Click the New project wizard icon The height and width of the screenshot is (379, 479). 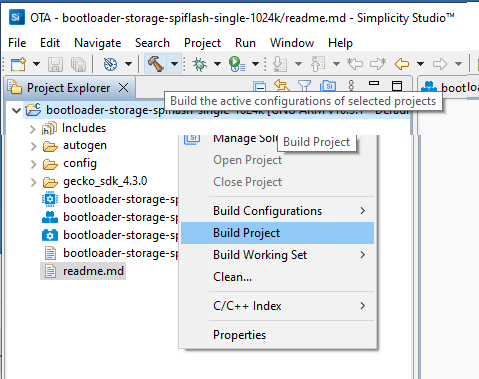click(x=18, y=64)
